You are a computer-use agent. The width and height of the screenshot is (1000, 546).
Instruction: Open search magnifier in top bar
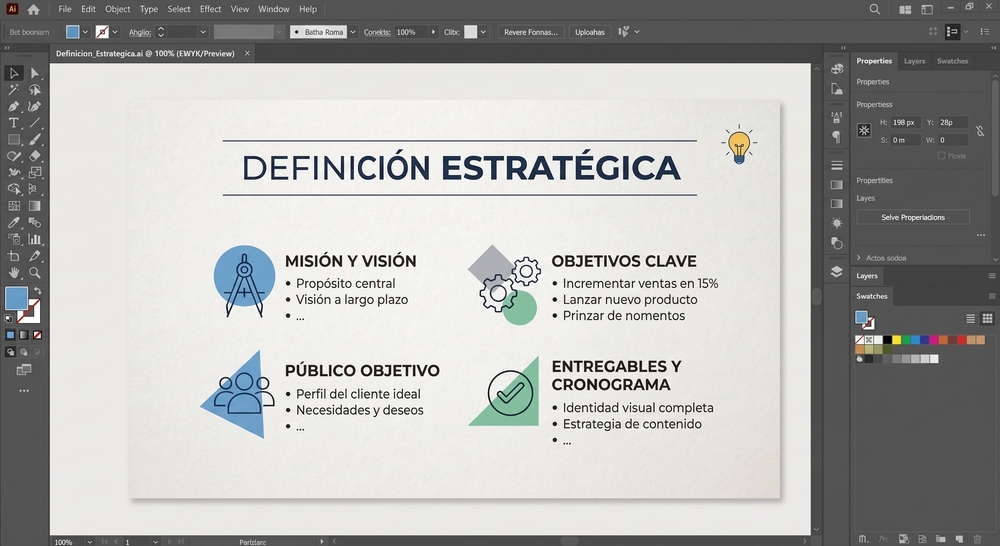[874, 9]
